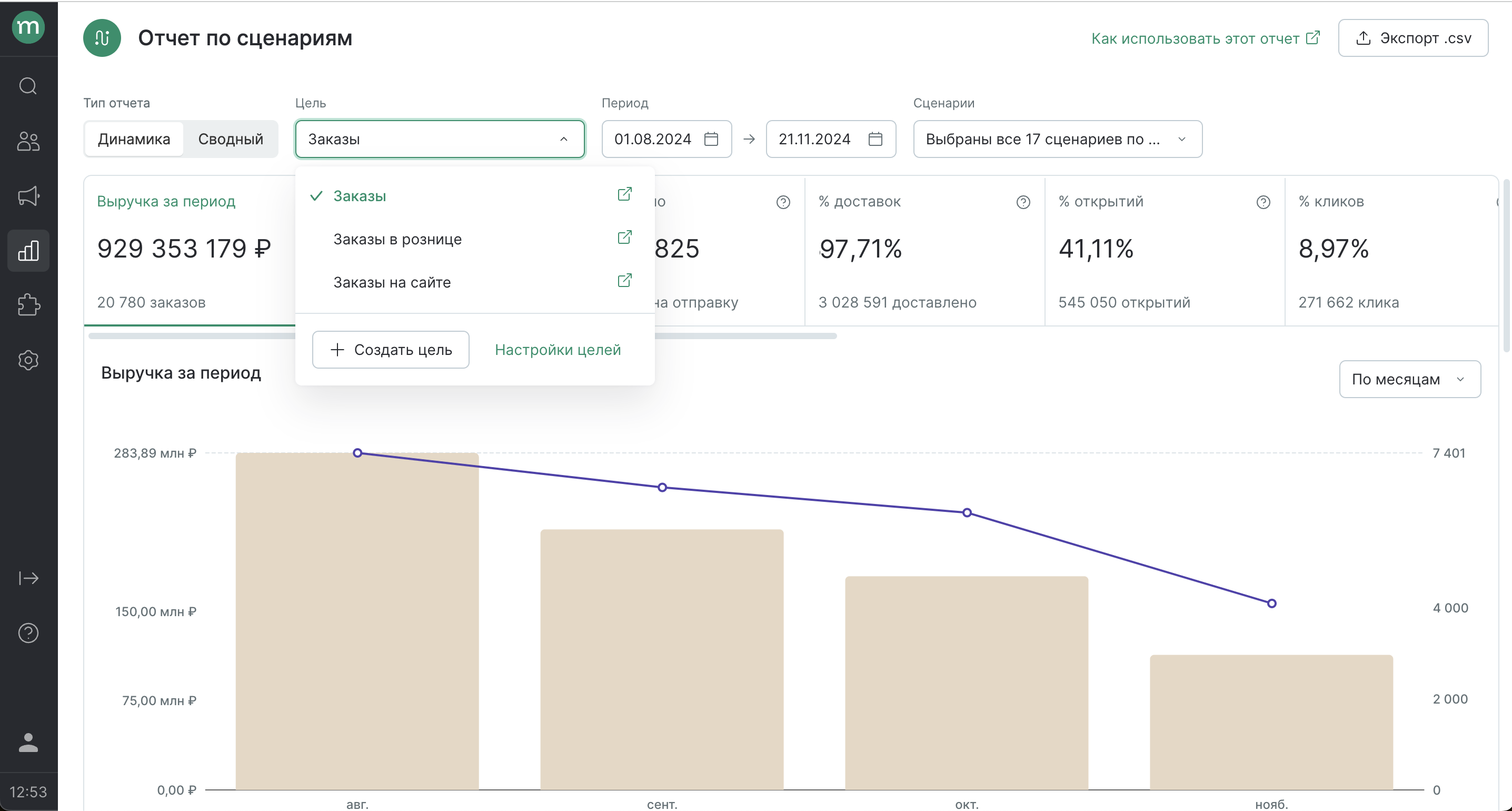Export report as .csv

(1413, 38)
